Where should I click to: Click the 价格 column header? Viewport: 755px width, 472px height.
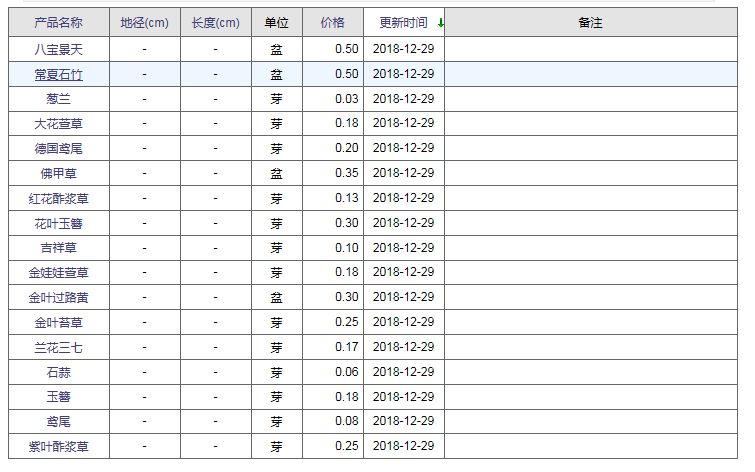(x=333, y=23)
